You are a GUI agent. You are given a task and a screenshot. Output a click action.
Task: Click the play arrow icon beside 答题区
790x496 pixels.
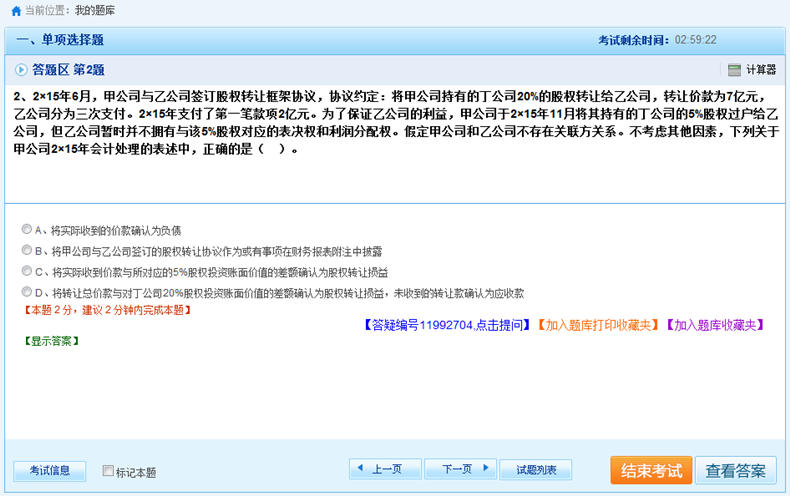coord(21,70)
